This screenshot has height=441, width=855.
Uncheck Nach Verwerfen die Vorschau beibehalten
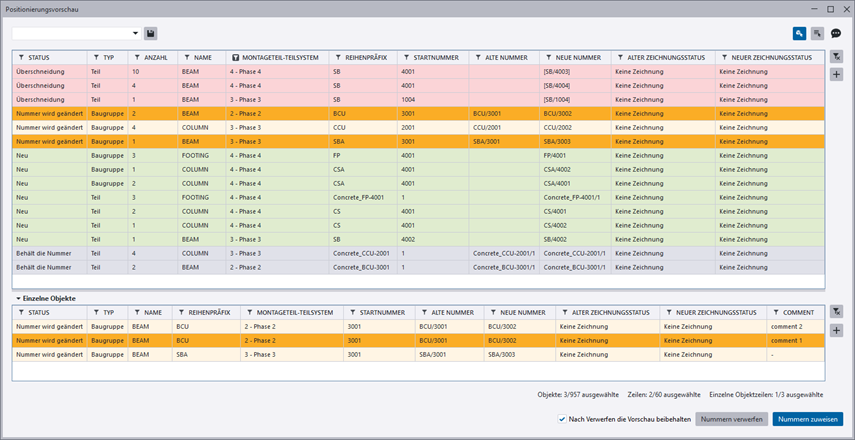[562, 419]
